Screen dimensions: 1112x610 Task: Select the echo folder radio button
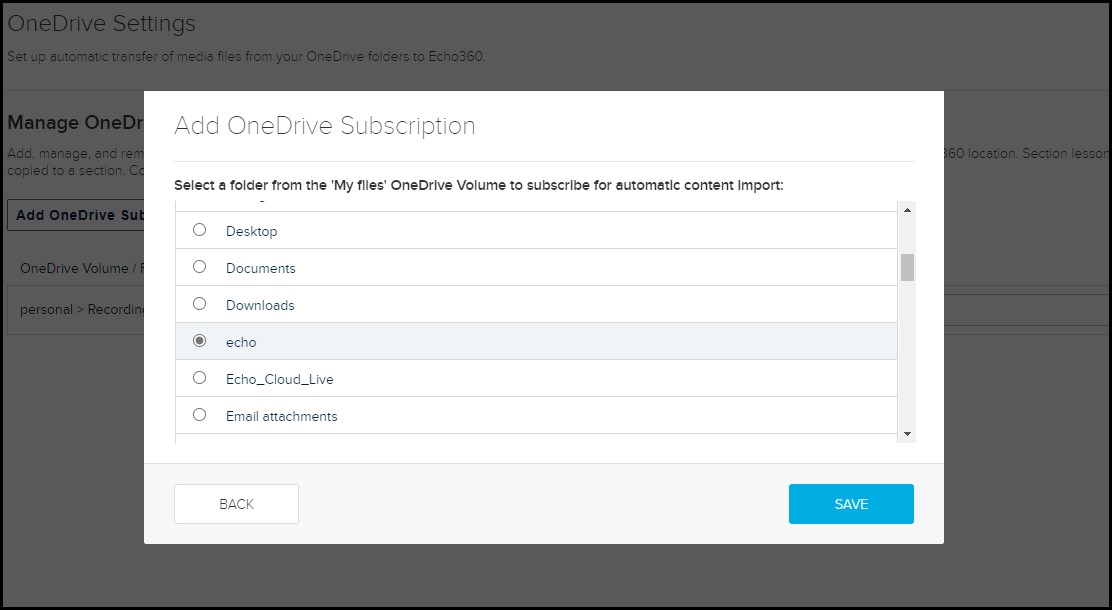[199, 340]
